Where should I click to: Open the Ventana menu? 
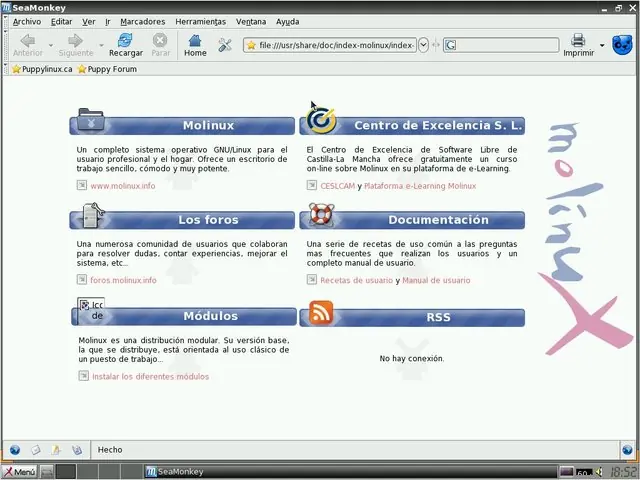point(251,22)
